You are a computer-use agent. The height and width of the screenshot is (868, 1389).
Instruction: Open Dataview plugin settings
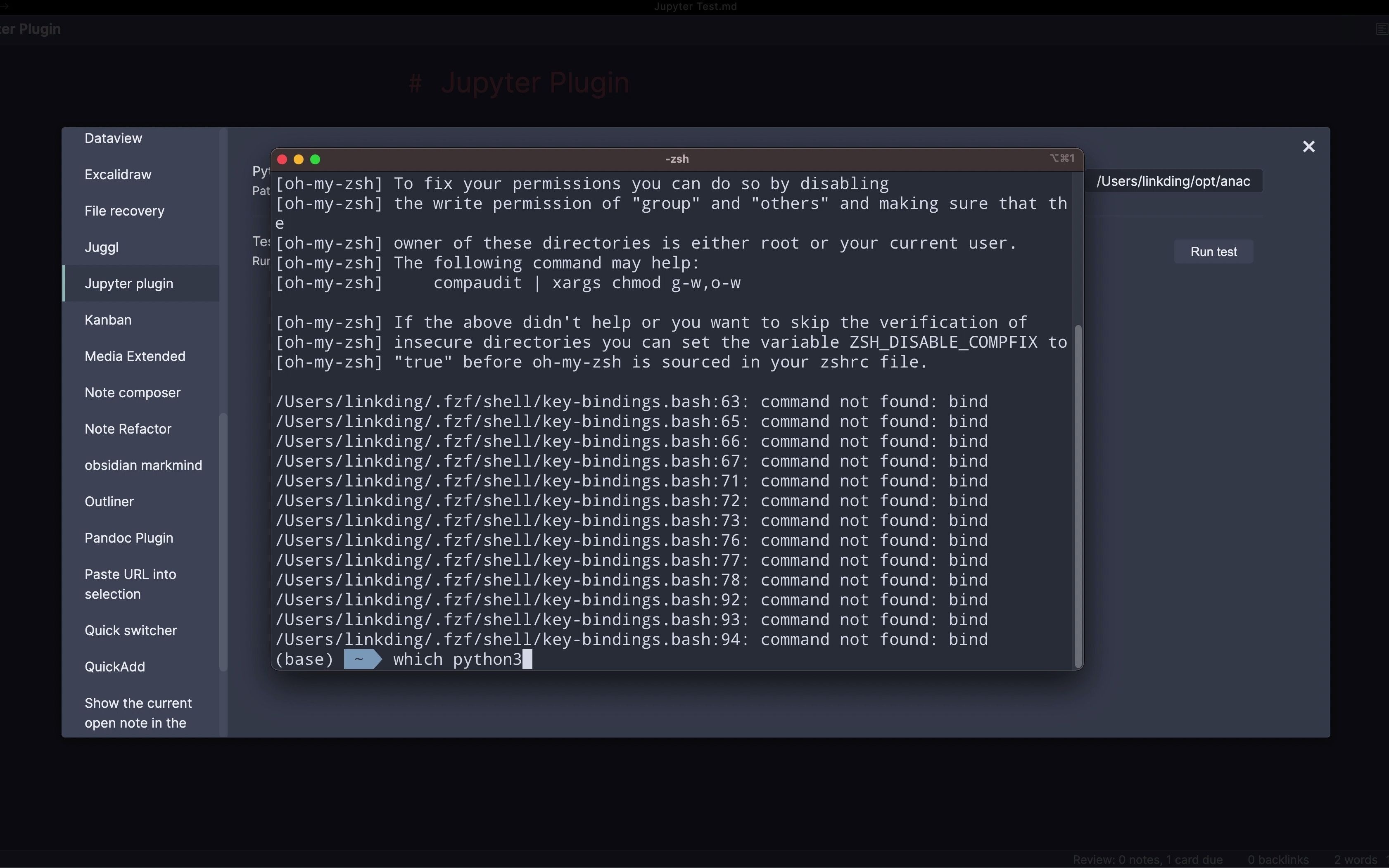tap(113, 138)
